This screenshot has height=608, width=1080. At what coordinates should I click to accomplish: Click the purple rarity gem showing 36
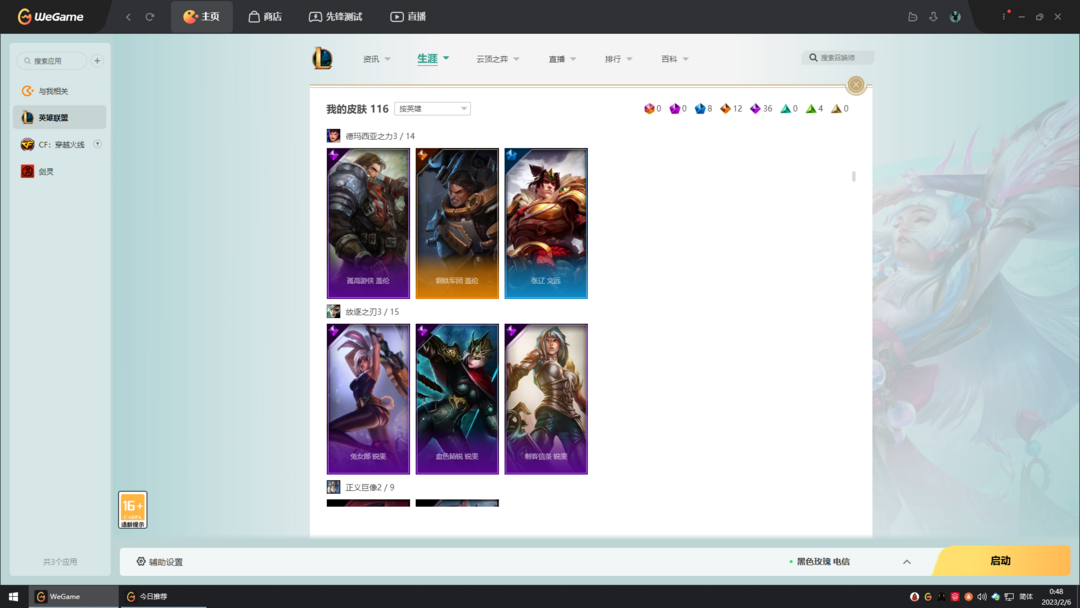tap(755, 109)
